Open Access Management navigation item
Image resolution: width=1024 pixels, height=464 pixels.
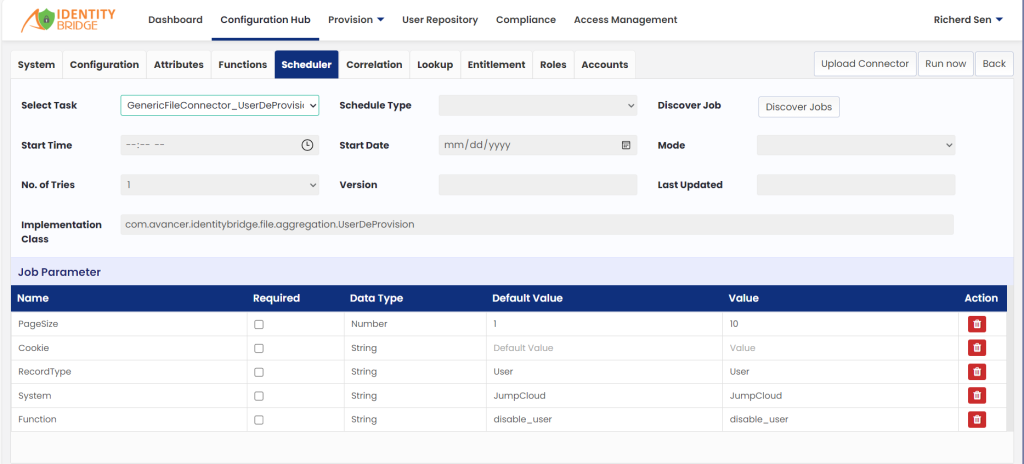[x=626, y=20]
